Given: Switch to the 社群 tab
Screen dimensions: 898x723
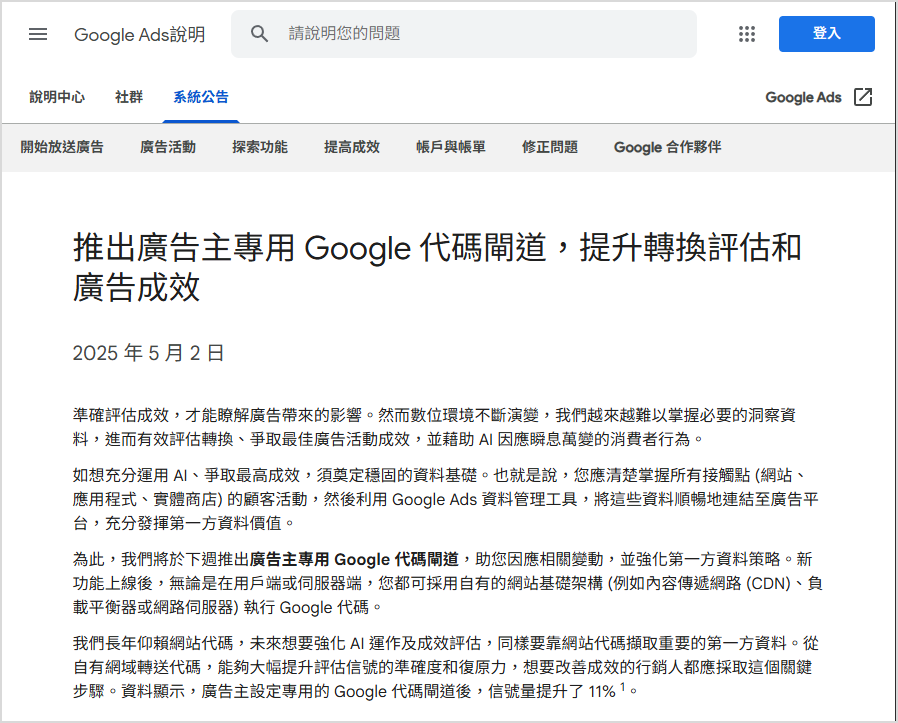Looking at the screenshot, I should [x=129, y=97].
